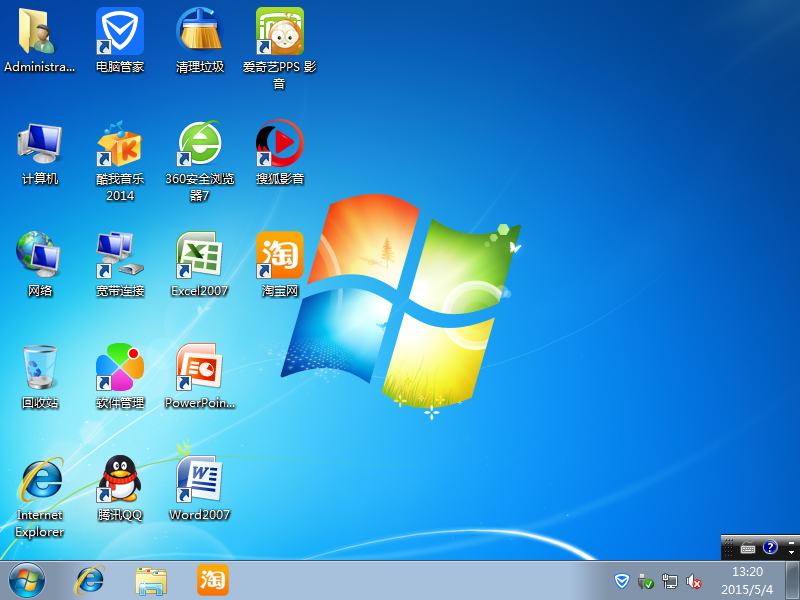This screenshot has height=600, width=800.
Task: Open Windows Explorer from the taskbar
Action: [151, 581]
